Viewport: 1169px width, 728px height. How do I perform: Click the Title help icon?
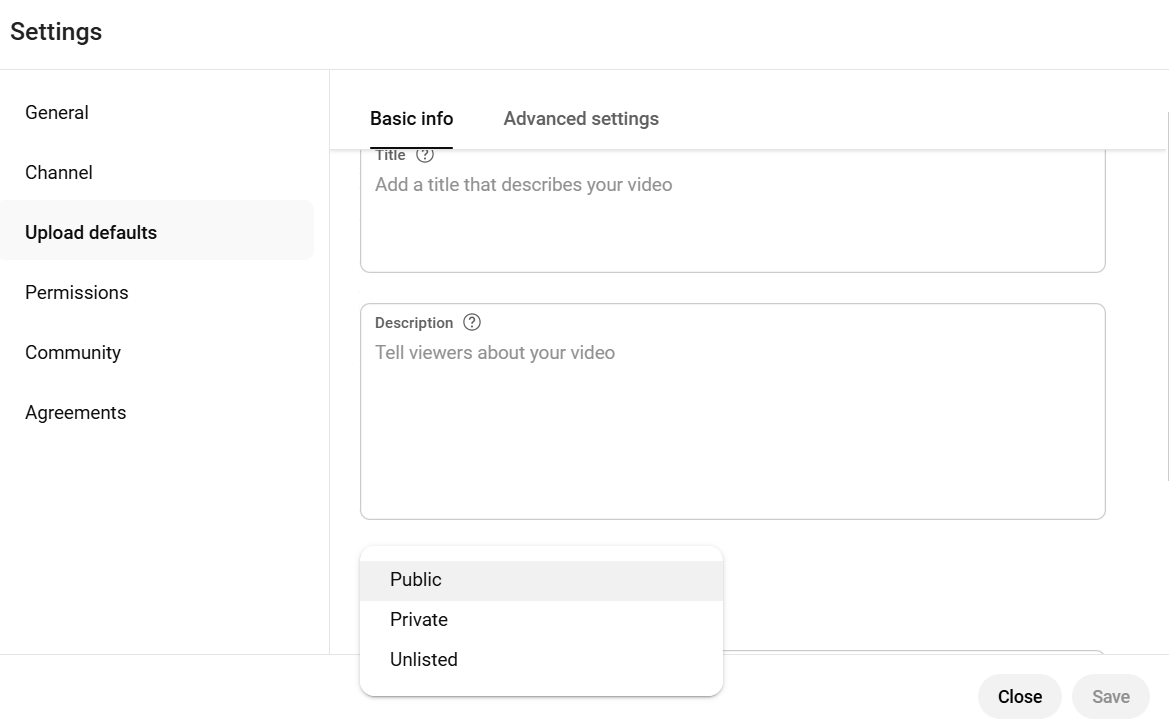point(424,154)
